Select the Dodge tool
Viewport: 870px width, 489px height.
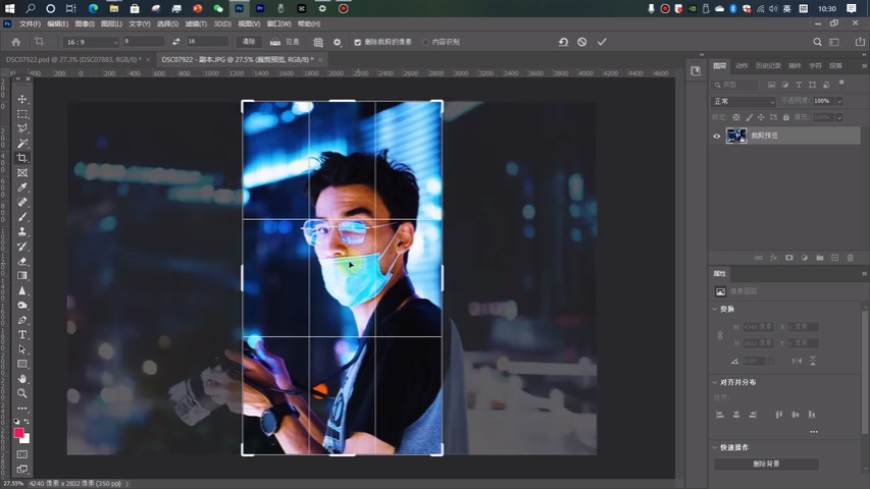tap(22, 305)
